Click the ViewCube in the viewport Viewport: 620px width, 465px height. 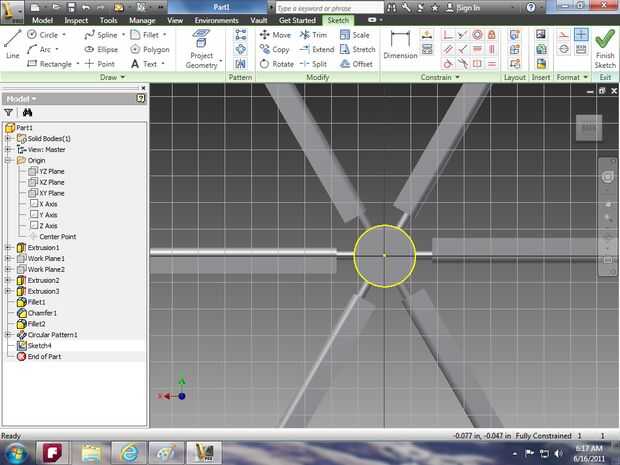tap(587, 129)
